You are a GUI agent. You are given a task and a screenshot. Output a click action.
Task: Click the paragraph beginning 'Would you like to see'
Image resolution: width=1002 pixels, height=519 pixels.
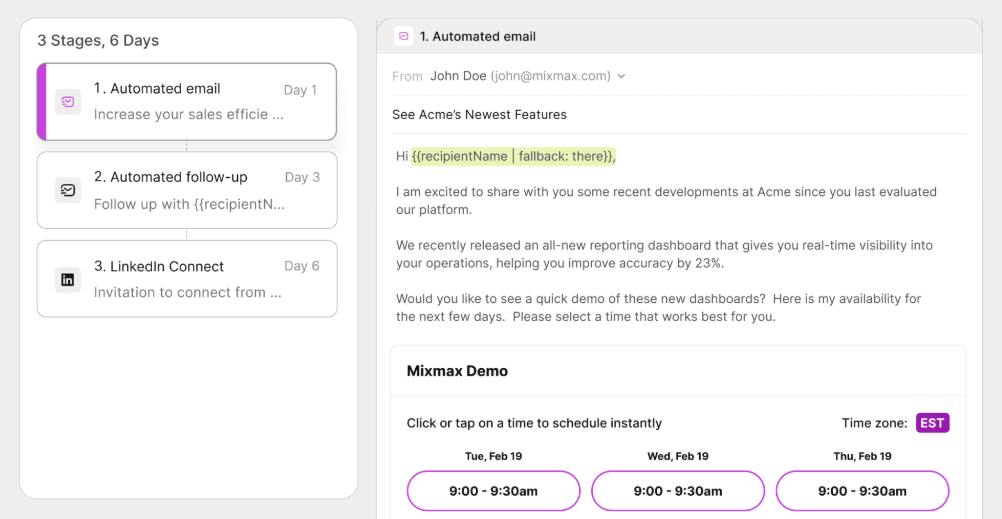click(x=658, y=307)
